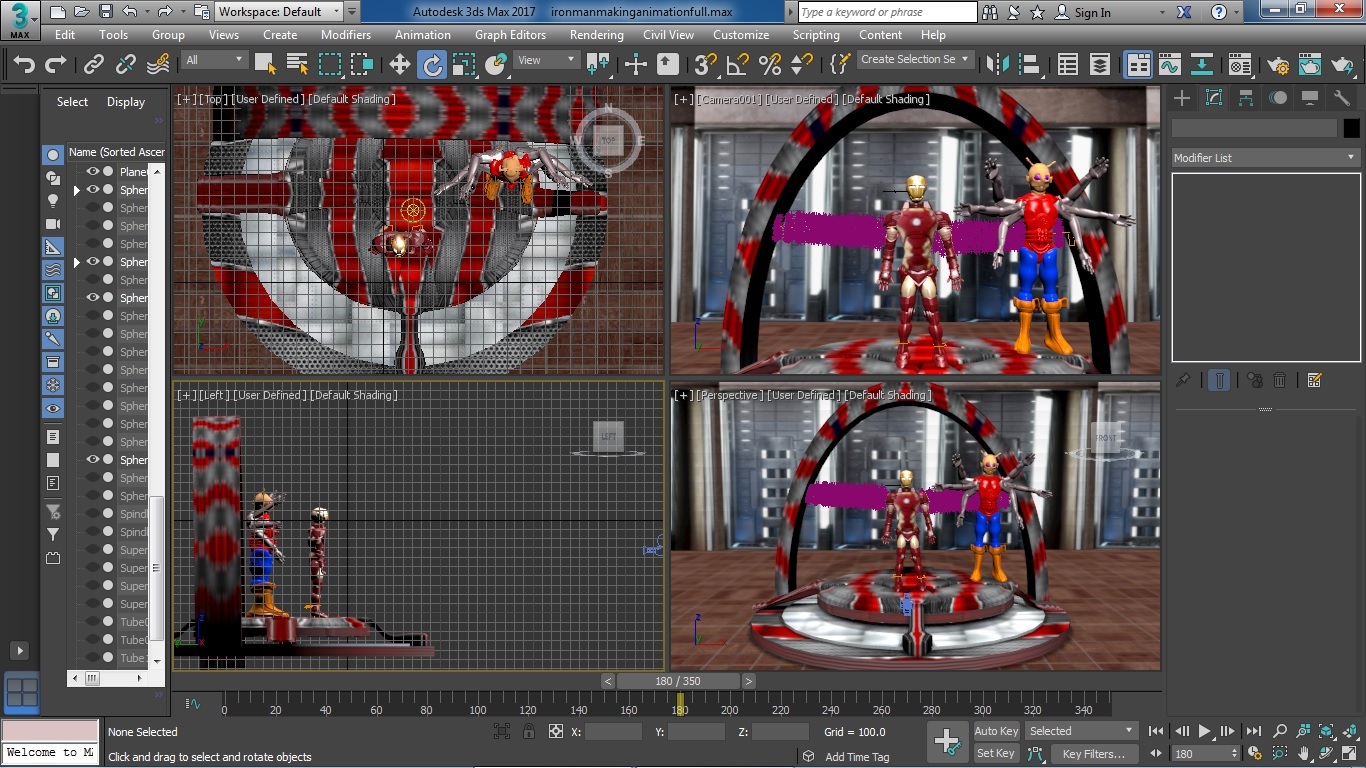Screen dimensions: 1366x768
Task: Click the 180 / 350 time slider
Action: [x=678, y=681]
